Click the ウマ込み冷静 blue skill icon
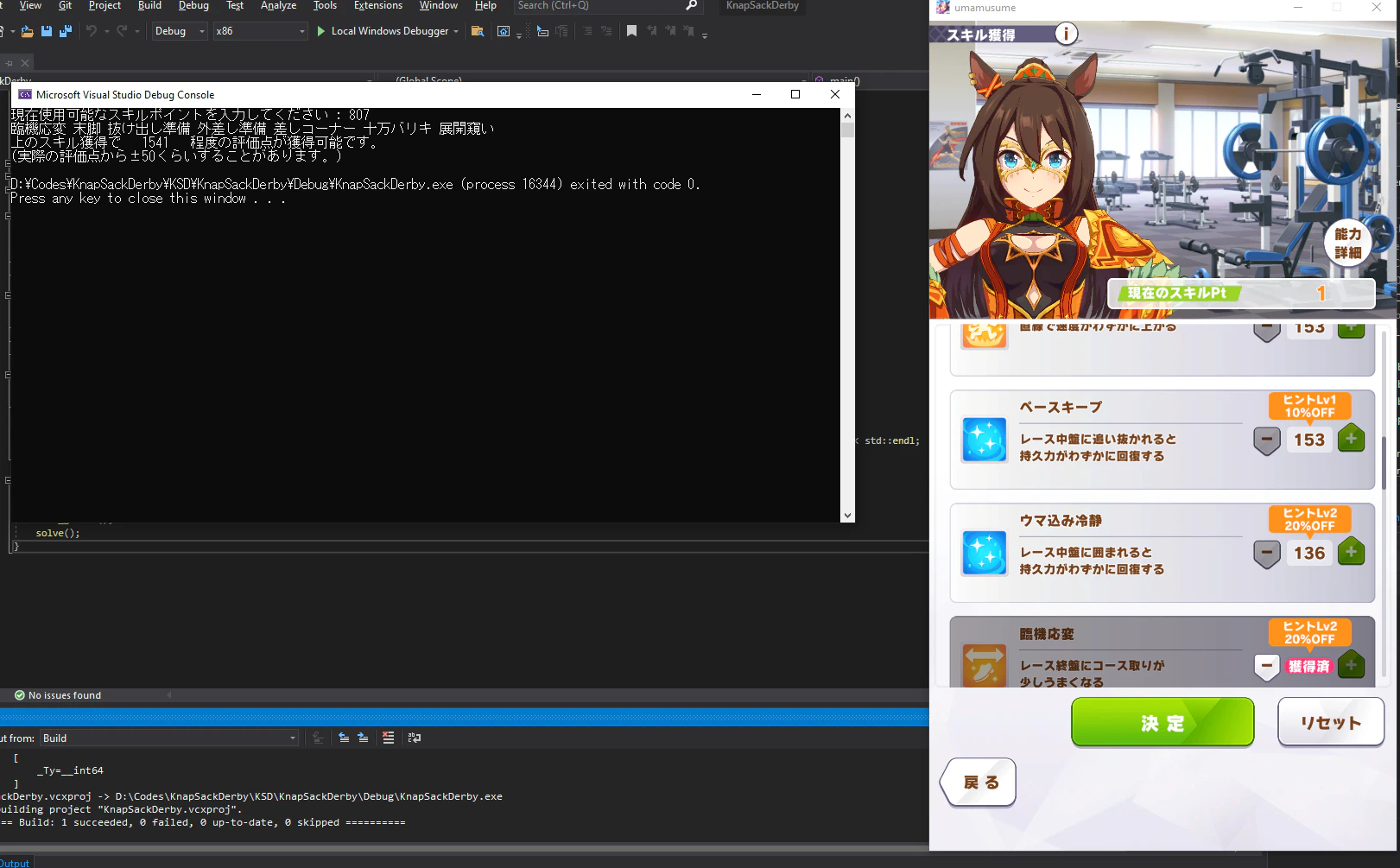1400x868 pixels. coord(985,553)
